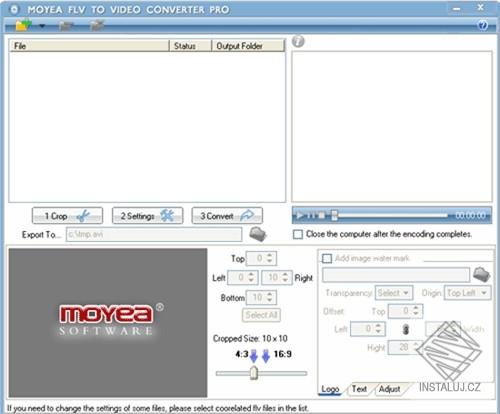Screen dimensions: 500x414
Task: Click the Right crop value field
Action: tap(271, 277)
